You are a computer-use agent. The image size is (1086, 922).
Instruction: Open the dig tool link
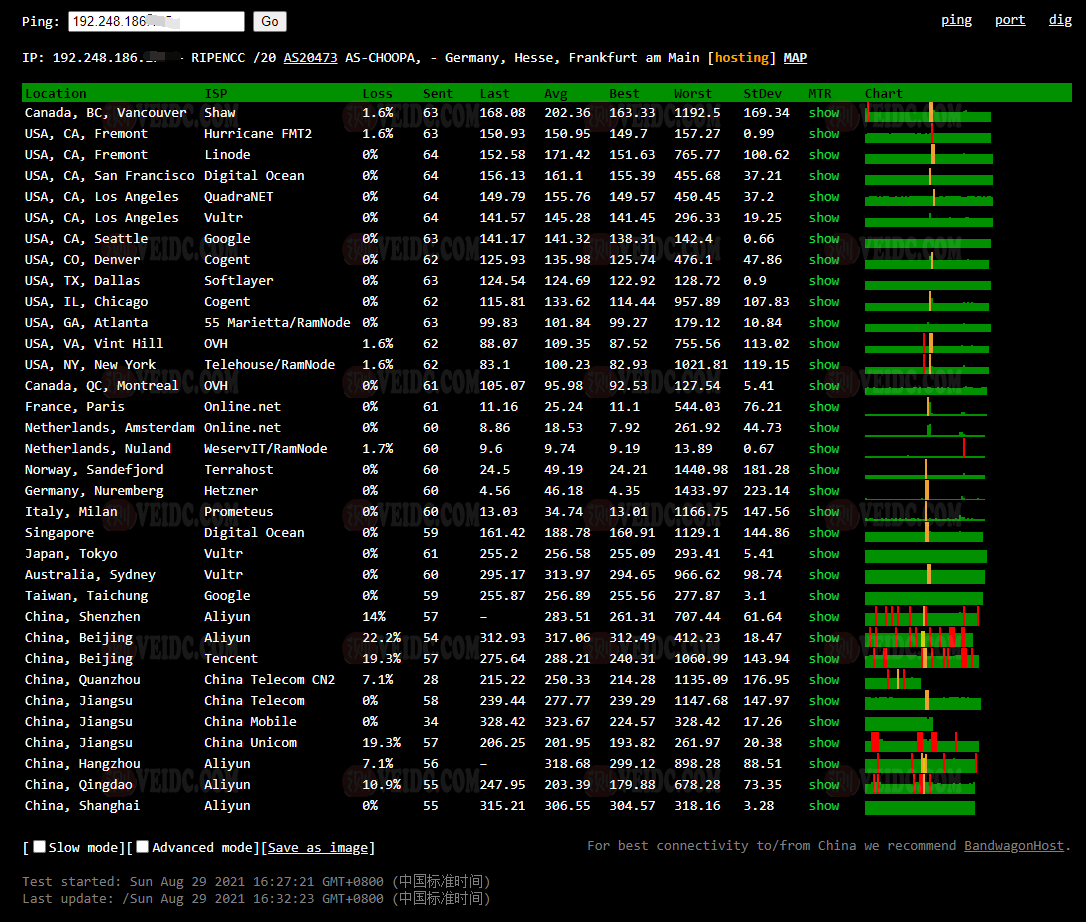click(1060, 20)
